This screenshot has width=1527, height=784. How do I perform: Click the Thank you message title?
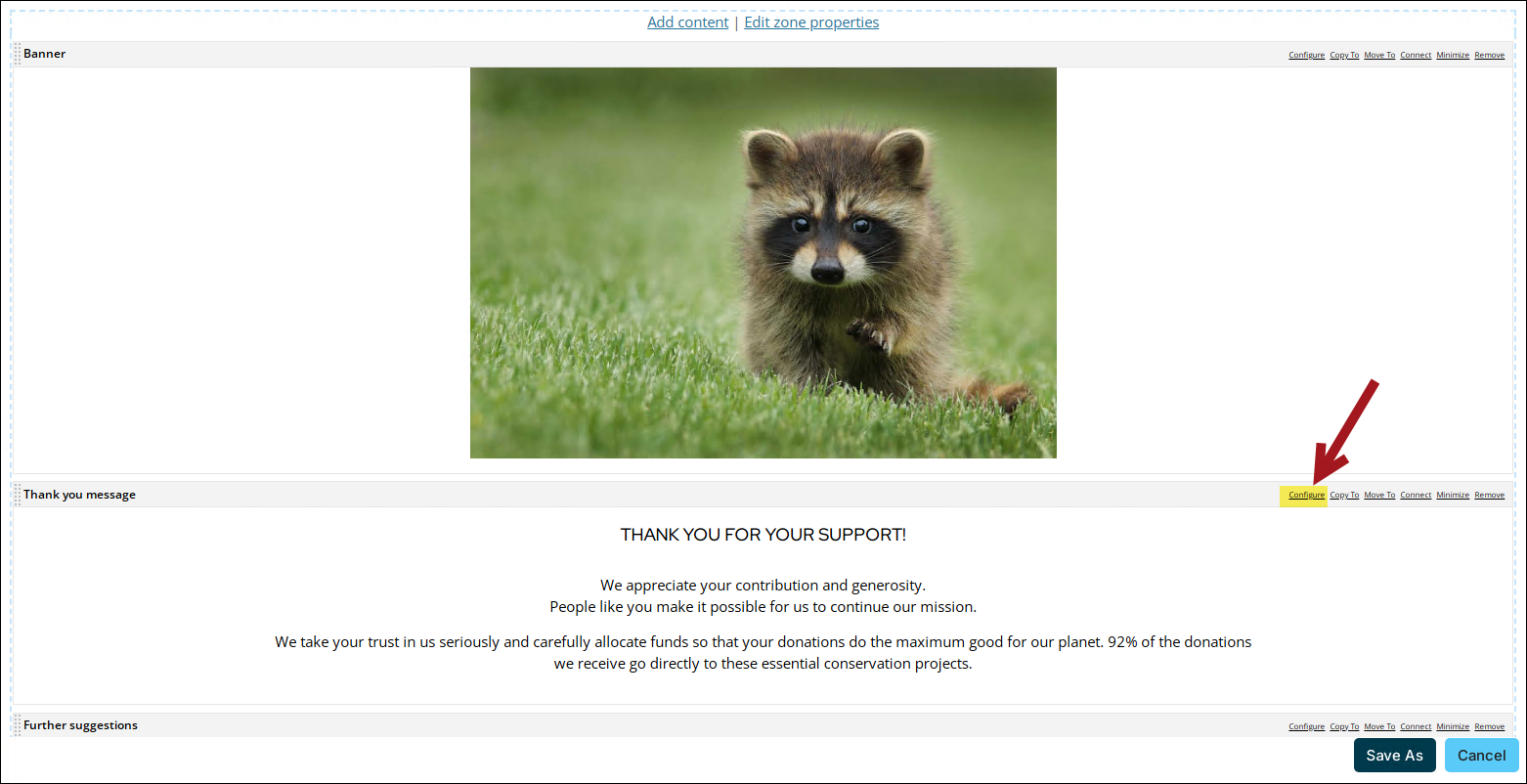(x=79, y=495)
